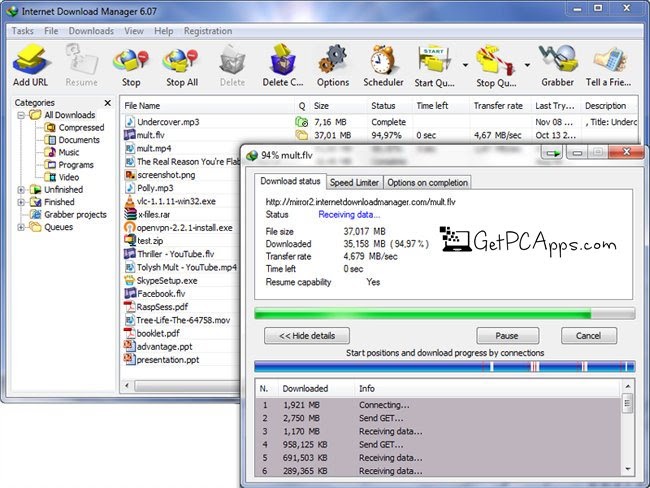Select the Video category folder
650x488 pixels.
pyautogui.click(x=62, y=177)
